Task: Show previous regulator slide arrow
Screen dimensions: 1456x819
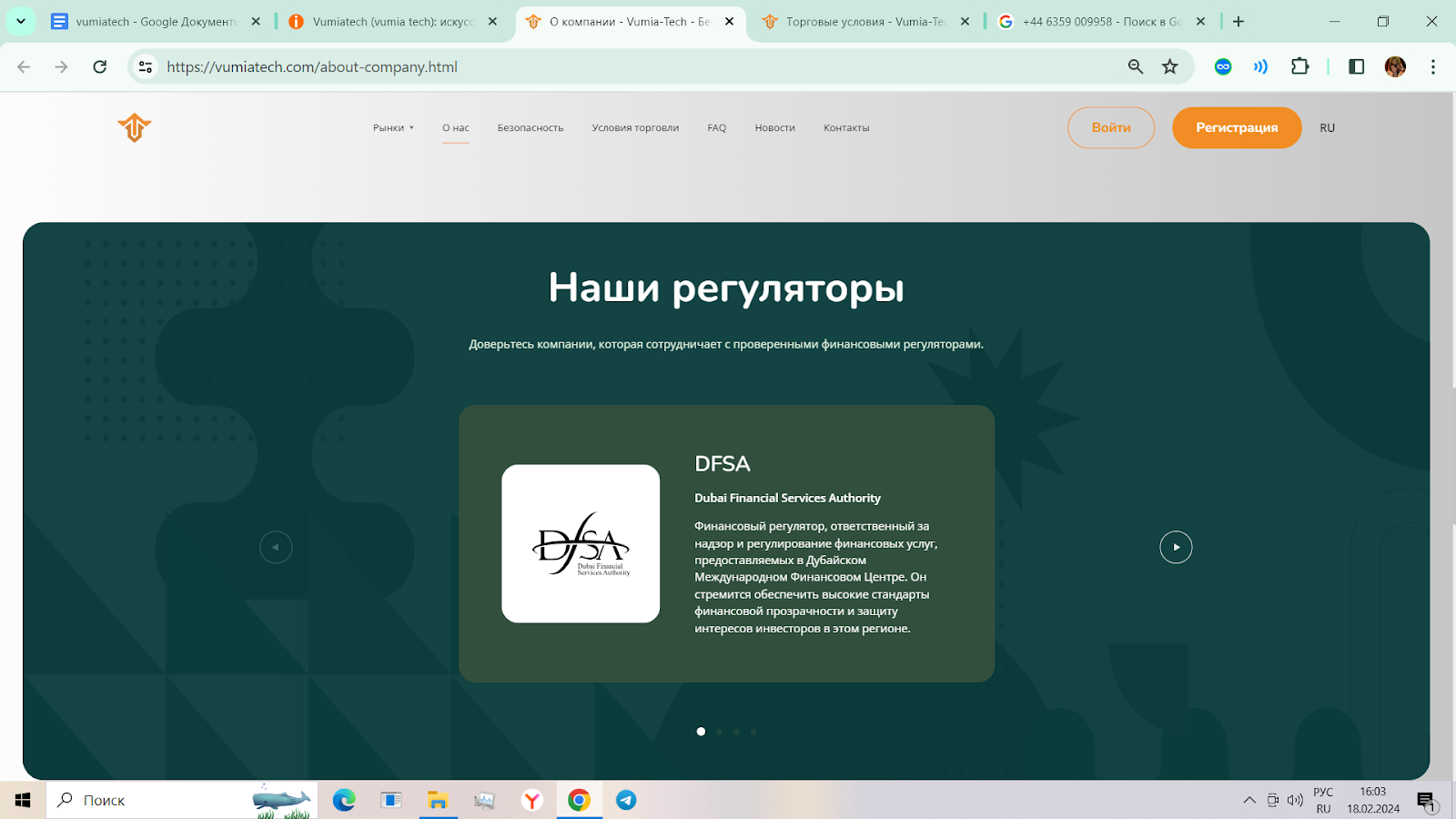Action: [276, 547]
